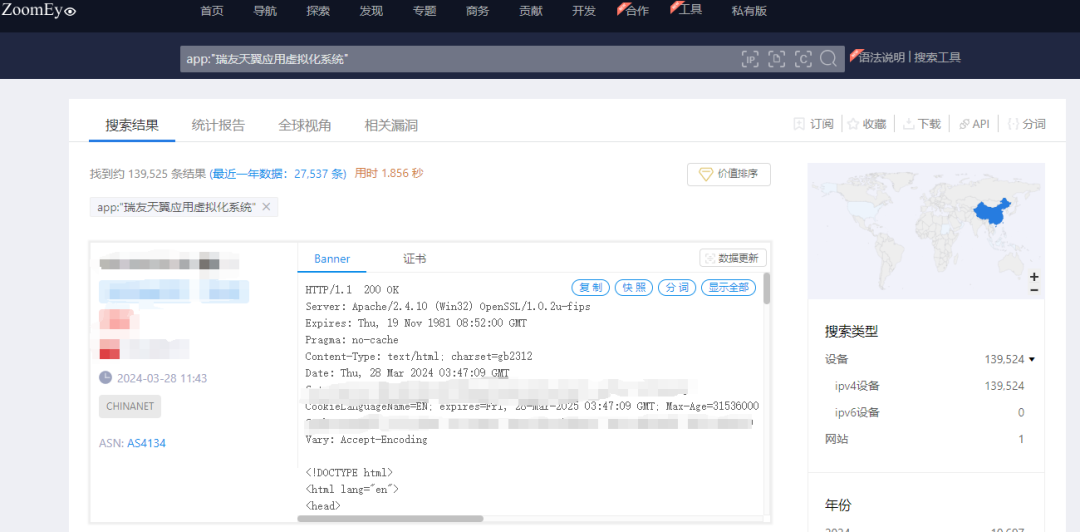Open the AS4134 ASN link
Image resolution: width=1080 pixels, height=532 pixels.
(146, 443)
